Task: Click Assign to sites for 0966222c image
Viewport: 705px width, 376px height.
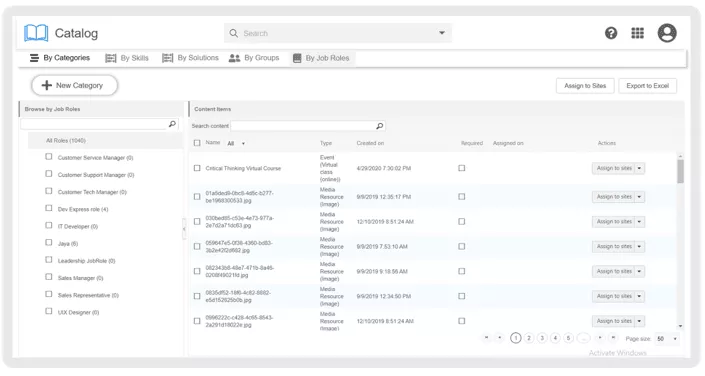Action: pyautogui.click(x=614, y=321)
